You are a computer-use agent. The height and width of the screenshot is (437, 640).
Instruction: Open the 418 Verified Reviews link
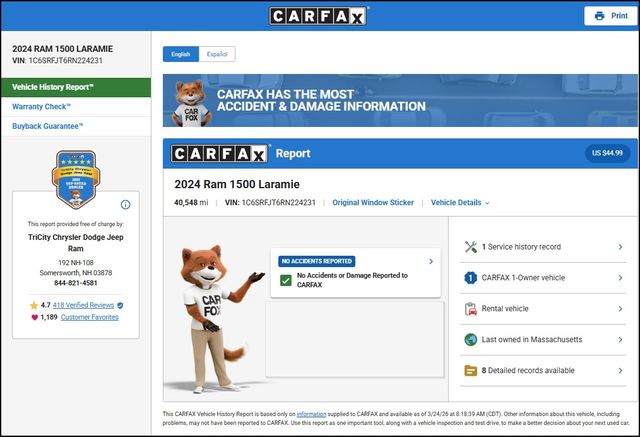(84, 304)
